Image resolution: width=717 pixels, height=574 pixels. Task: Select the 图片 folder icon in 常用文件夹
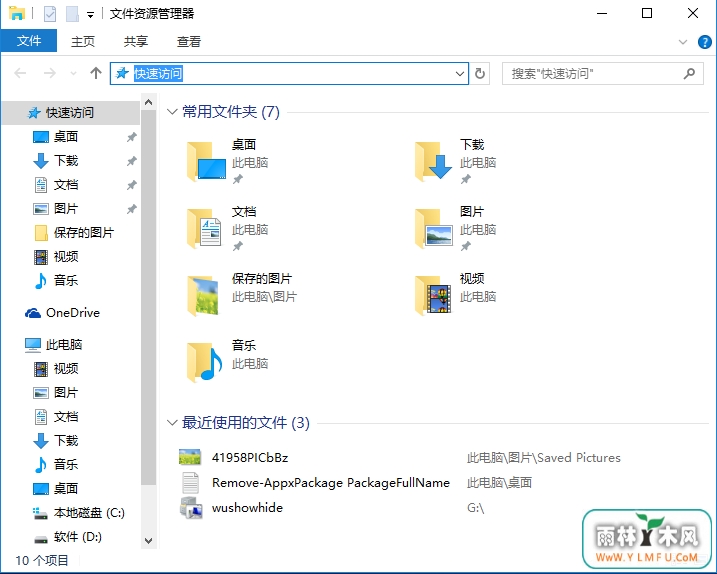click(433, 228)
